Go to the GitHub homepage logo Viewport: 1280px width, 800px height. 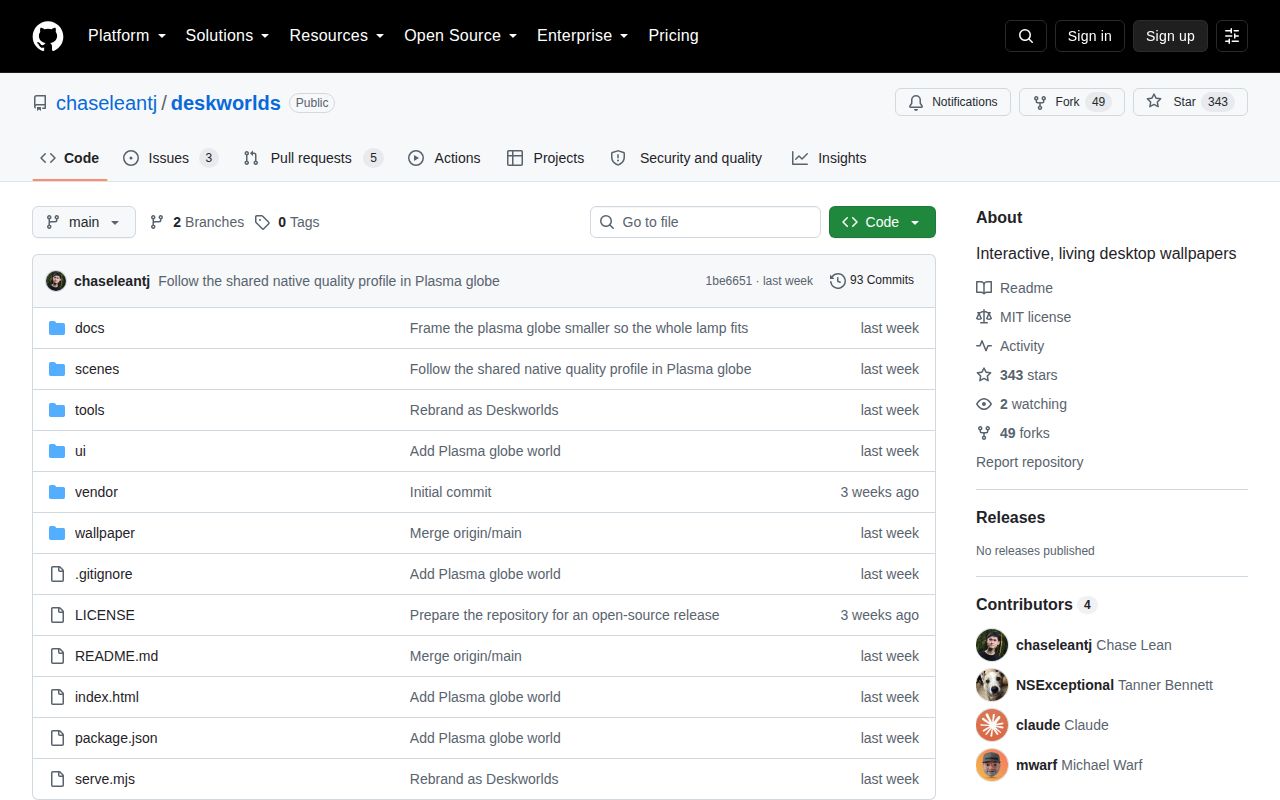tap(48, 36)
